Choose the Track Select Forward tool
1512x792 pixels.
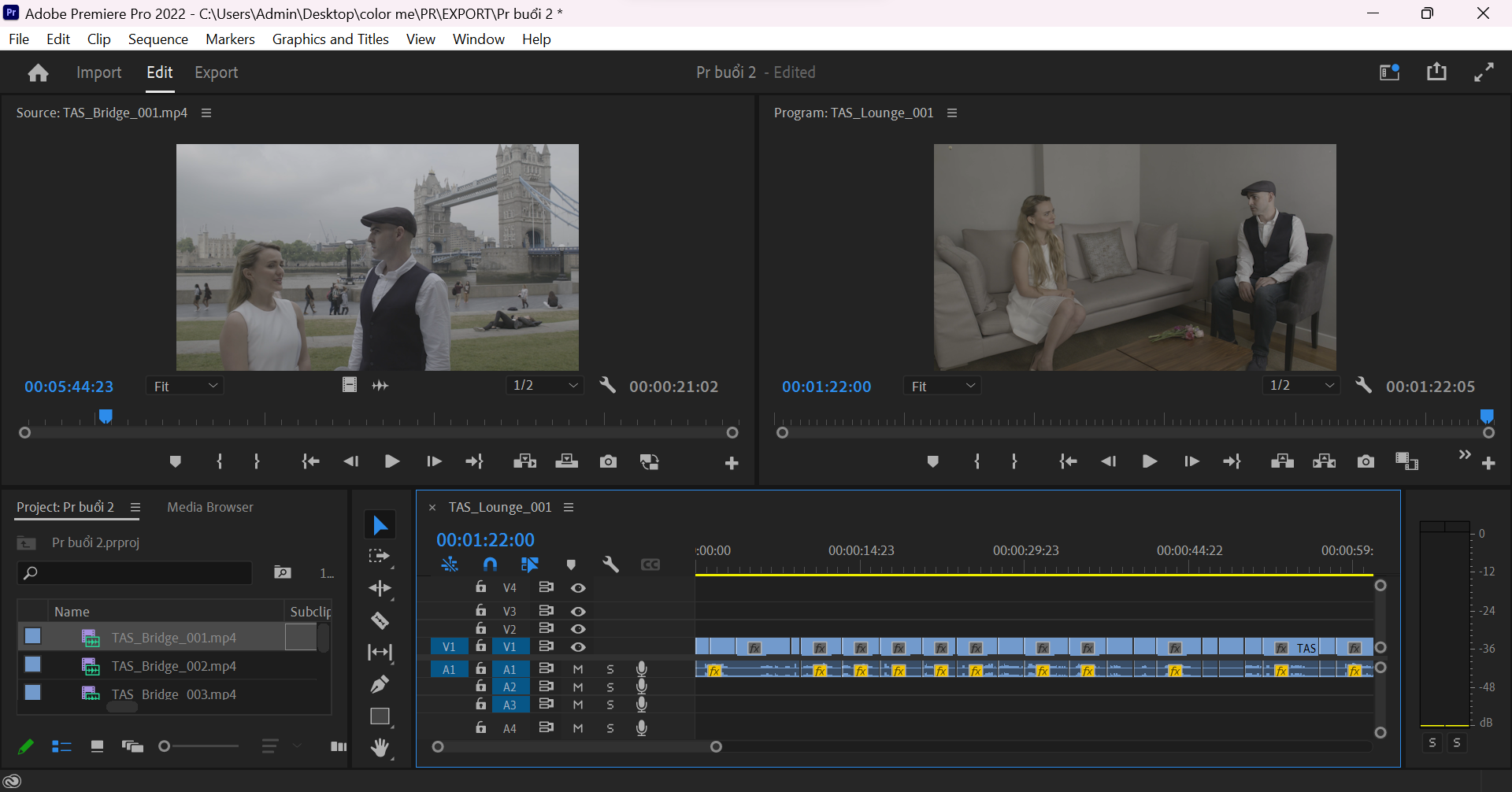[x=380, y=557]
